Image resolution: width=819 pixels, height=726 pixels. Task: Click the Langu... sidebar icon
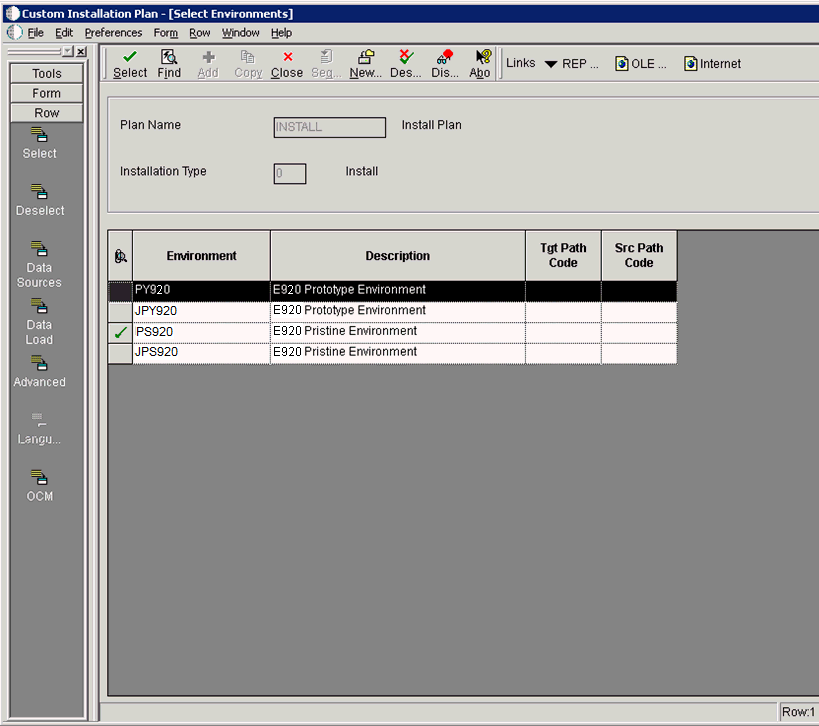pyautogui.click(x=39, y=419)
